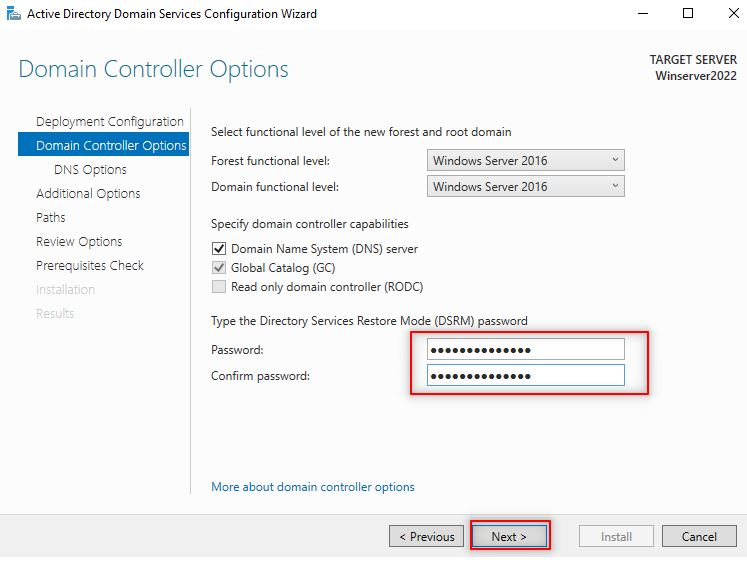This screenshot has height=576, width=747.
Task: Open Additional Options page
Action: point(88,194)
